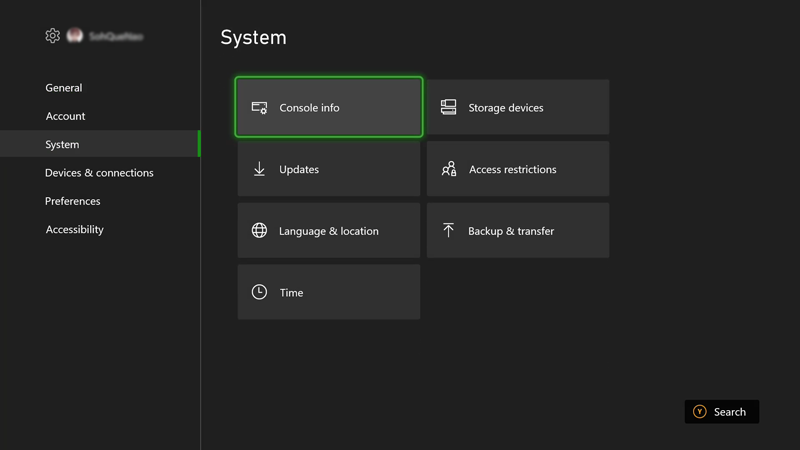
Task: Click the Console info tile icon
Action: [259, 108]
